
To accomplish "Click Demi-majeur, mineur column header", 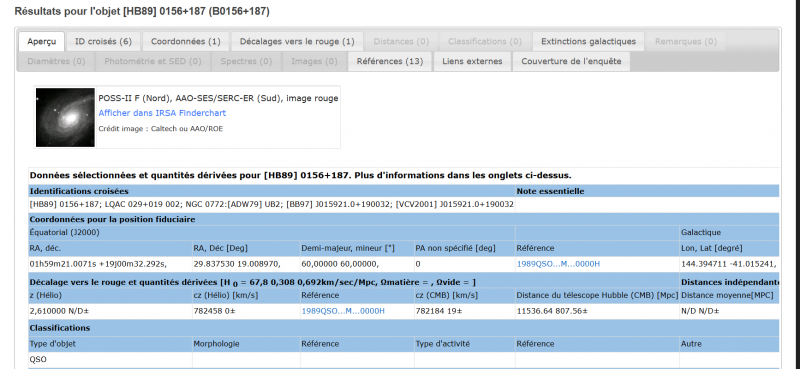I will (x=348, y=248).
